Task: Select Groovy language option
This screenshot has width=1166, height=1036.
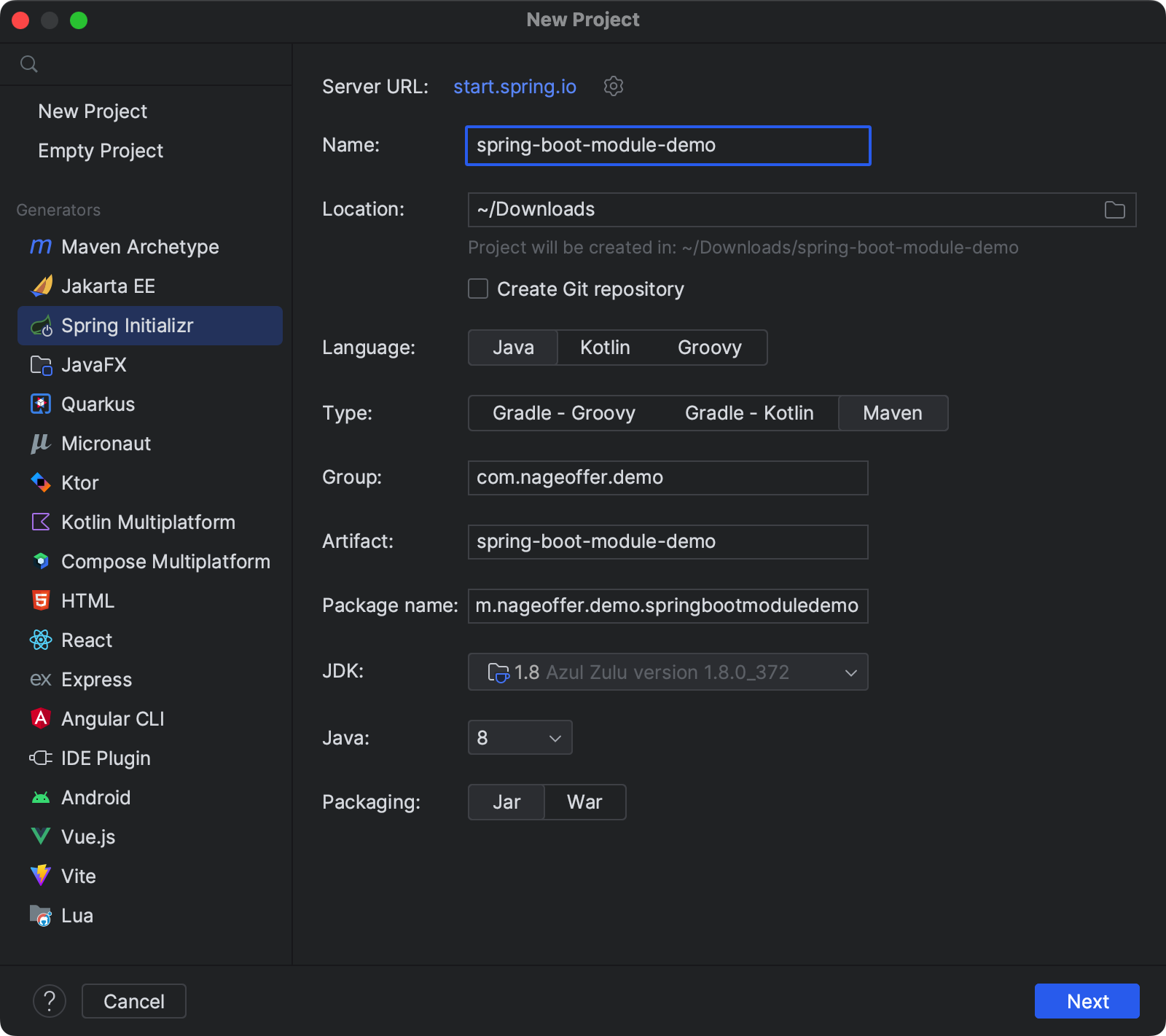Action: [710, 348]
